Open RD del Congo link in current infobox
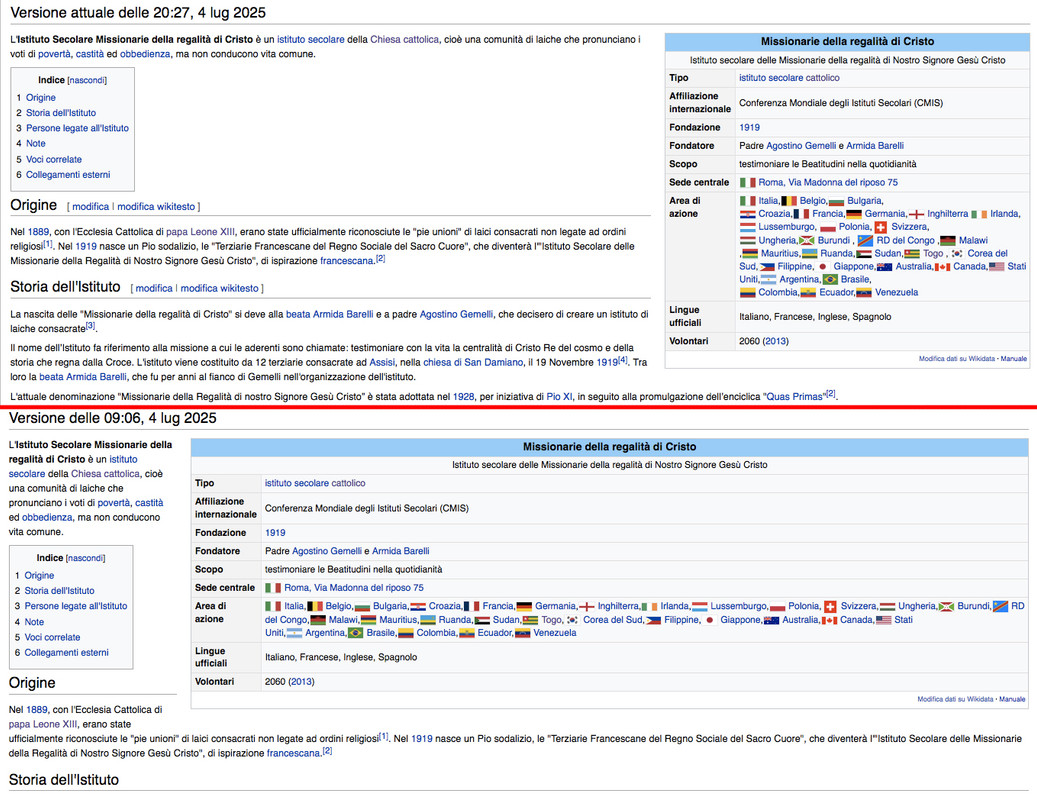1037x800 pixels. click(x=905, y=241)
